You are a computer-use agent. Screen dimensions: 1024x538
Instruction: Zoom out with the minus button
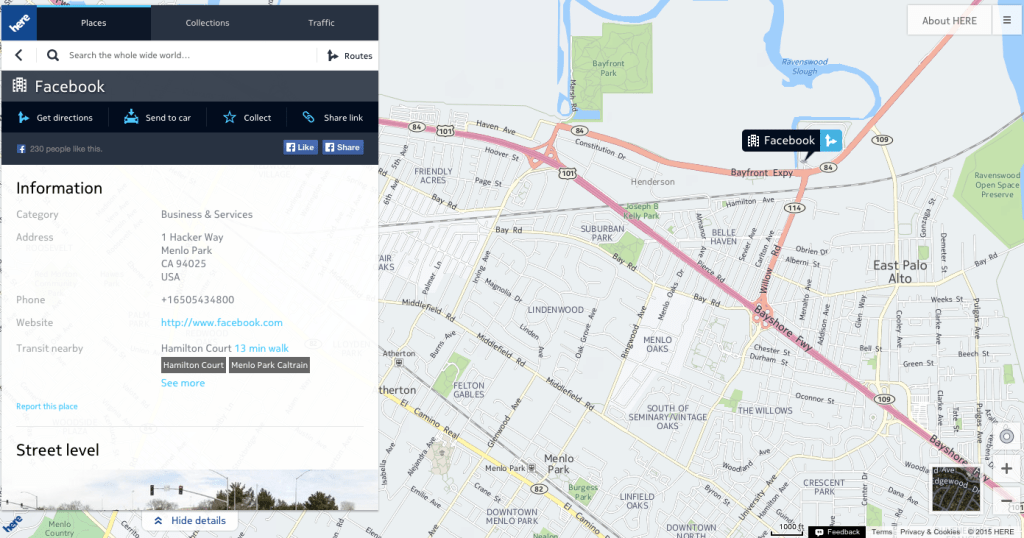[1006, 501]
